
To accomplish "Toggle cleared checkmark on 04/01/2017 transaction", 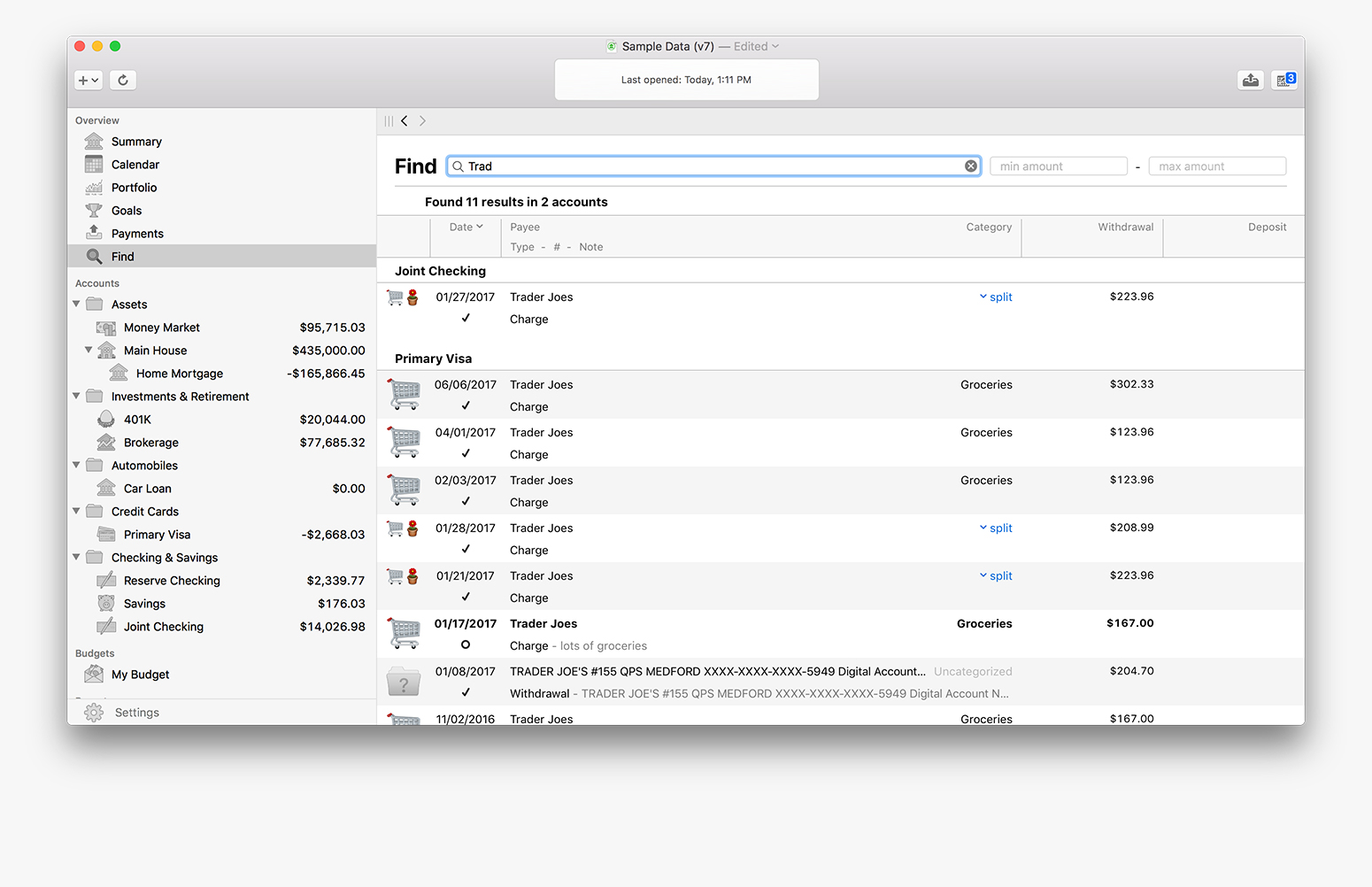I will pyautogui.click(x=466, y=453).
